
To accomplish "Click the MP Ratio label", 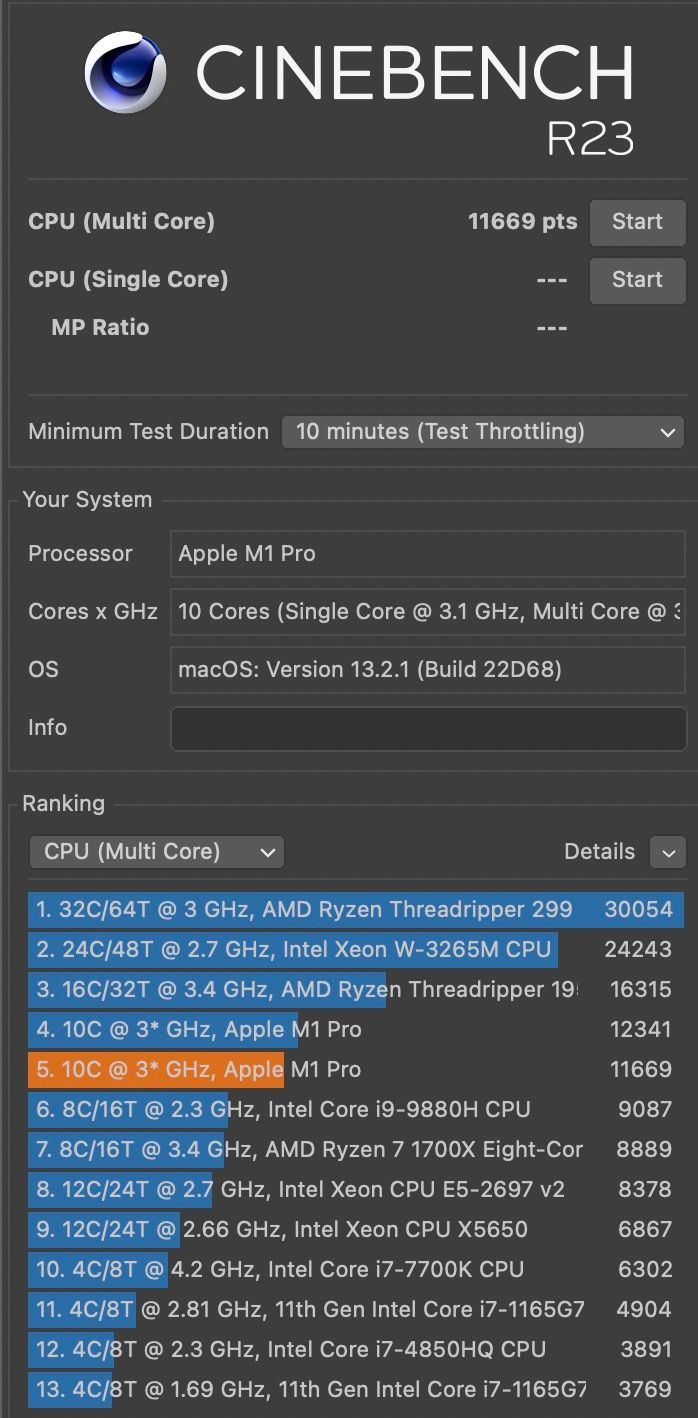I will pos(100,327).
